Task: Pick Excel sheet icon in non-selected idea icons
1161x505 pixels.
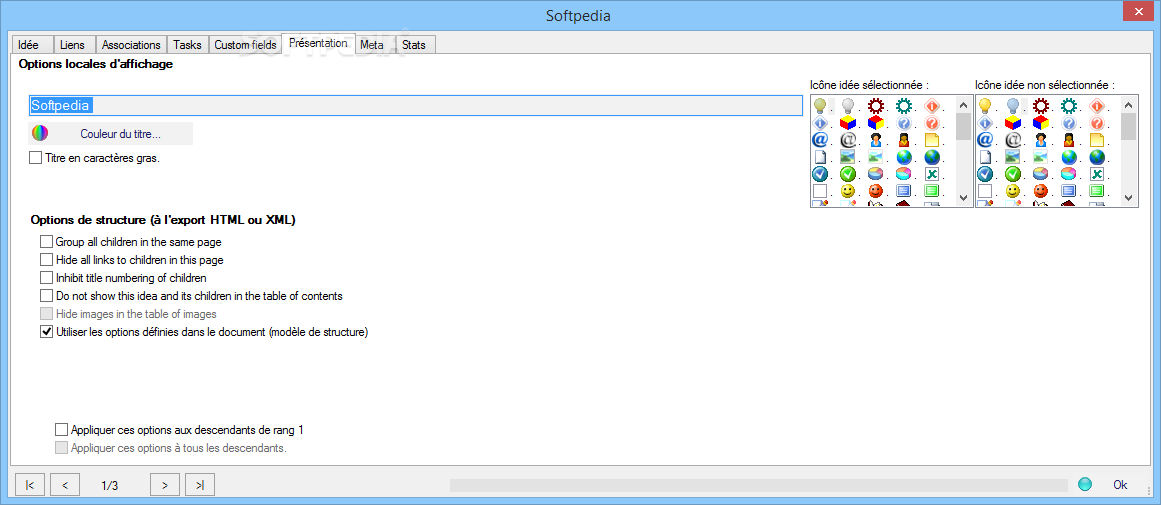Action: [1097, 175]
